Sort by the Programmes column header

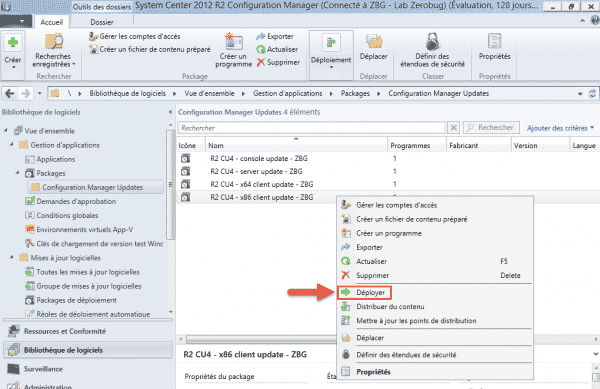coord(417,145)
